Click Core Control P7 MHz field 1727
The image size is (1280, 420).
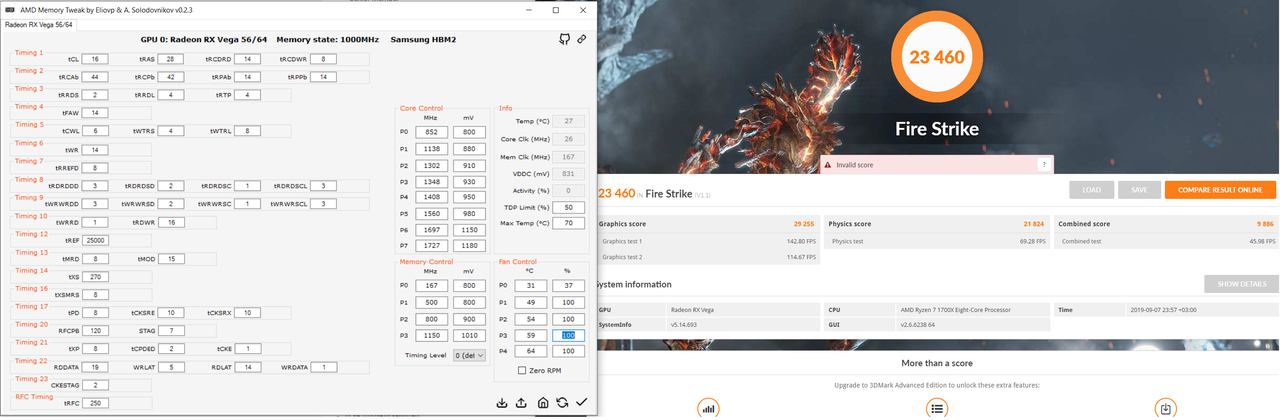(430, 245)
